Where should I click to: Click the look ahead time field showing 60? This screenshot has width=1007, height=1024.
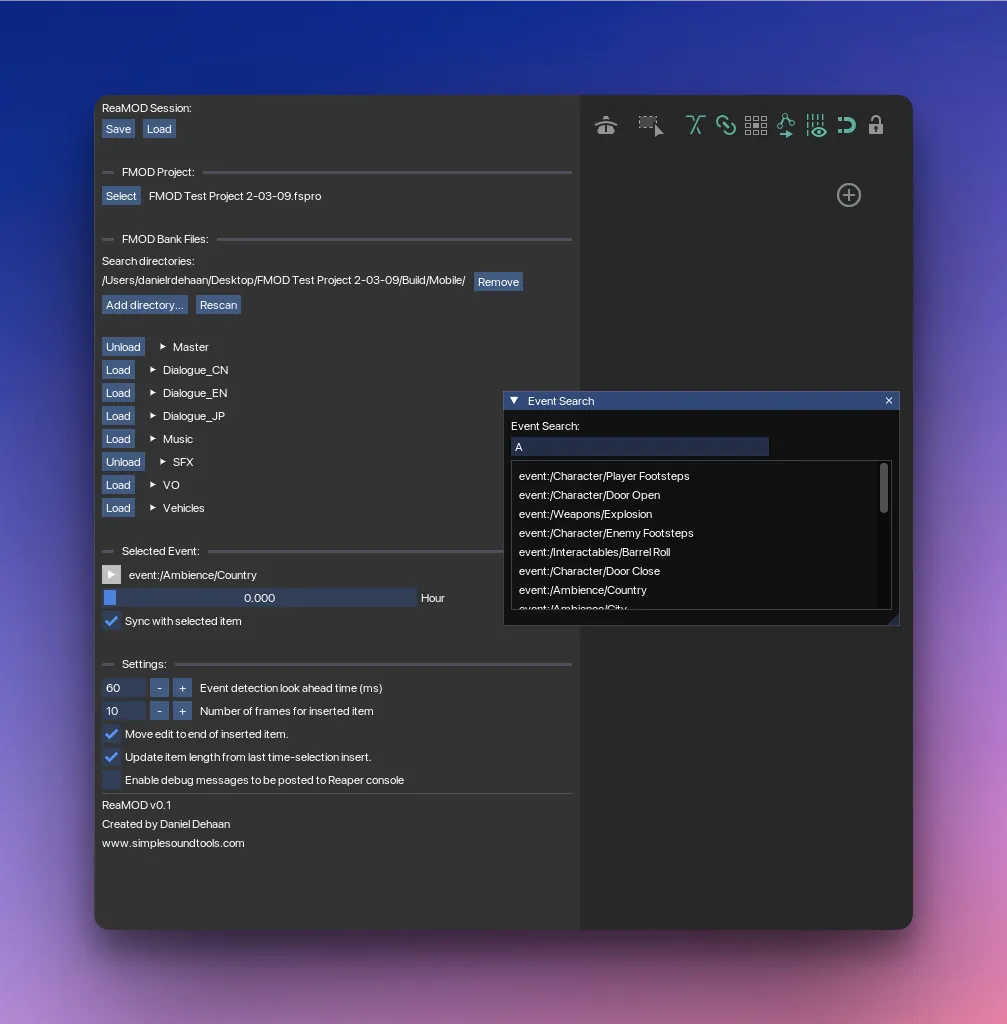tap(124, 688)
